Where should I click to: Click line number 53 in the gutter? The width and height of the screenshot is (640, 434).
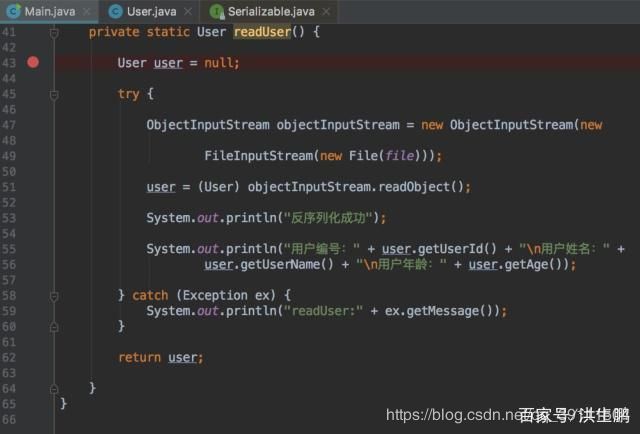(x=9, y=218)
